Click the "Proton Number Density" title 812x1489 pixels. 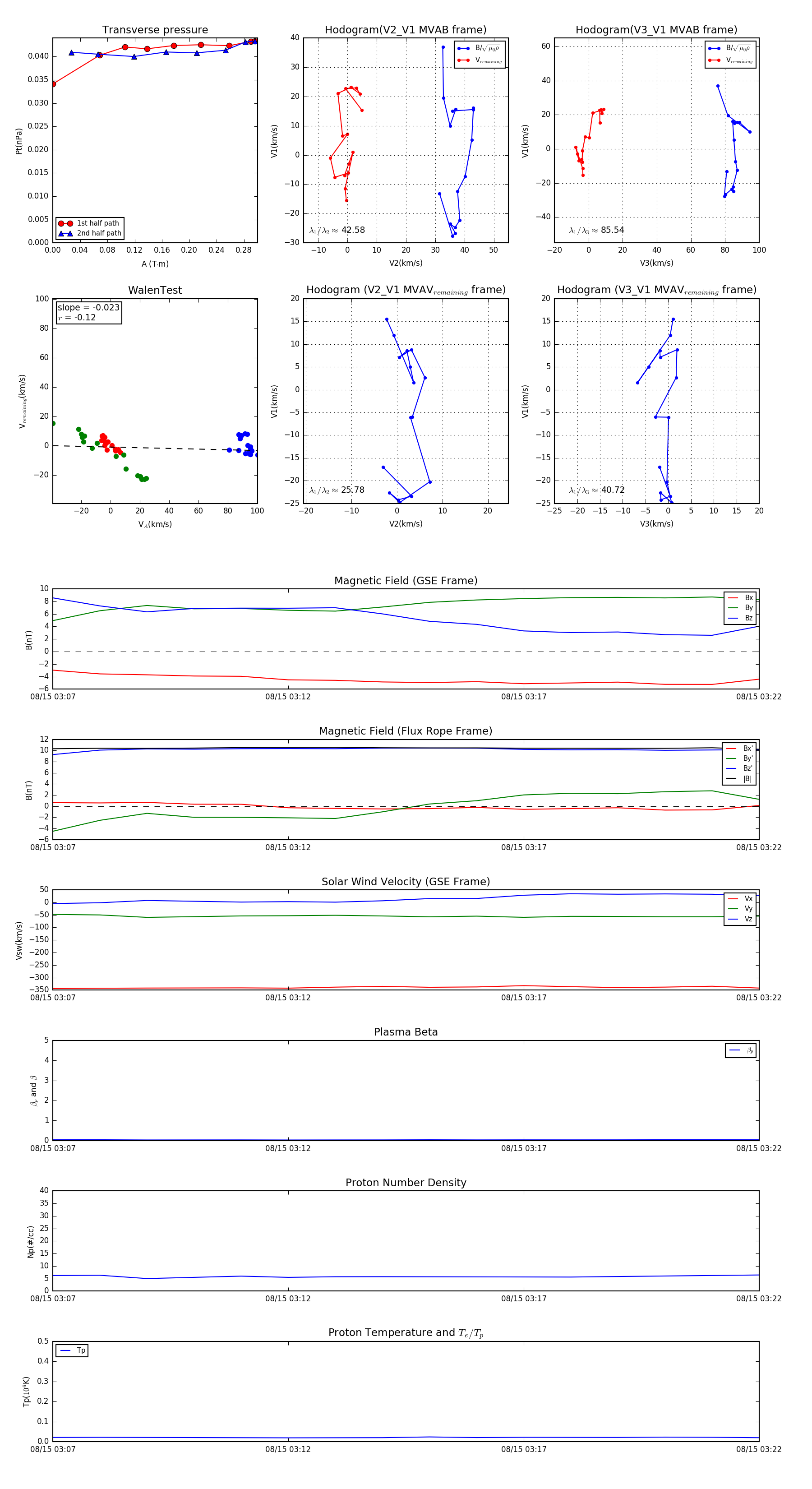(x=406, y=1183)
